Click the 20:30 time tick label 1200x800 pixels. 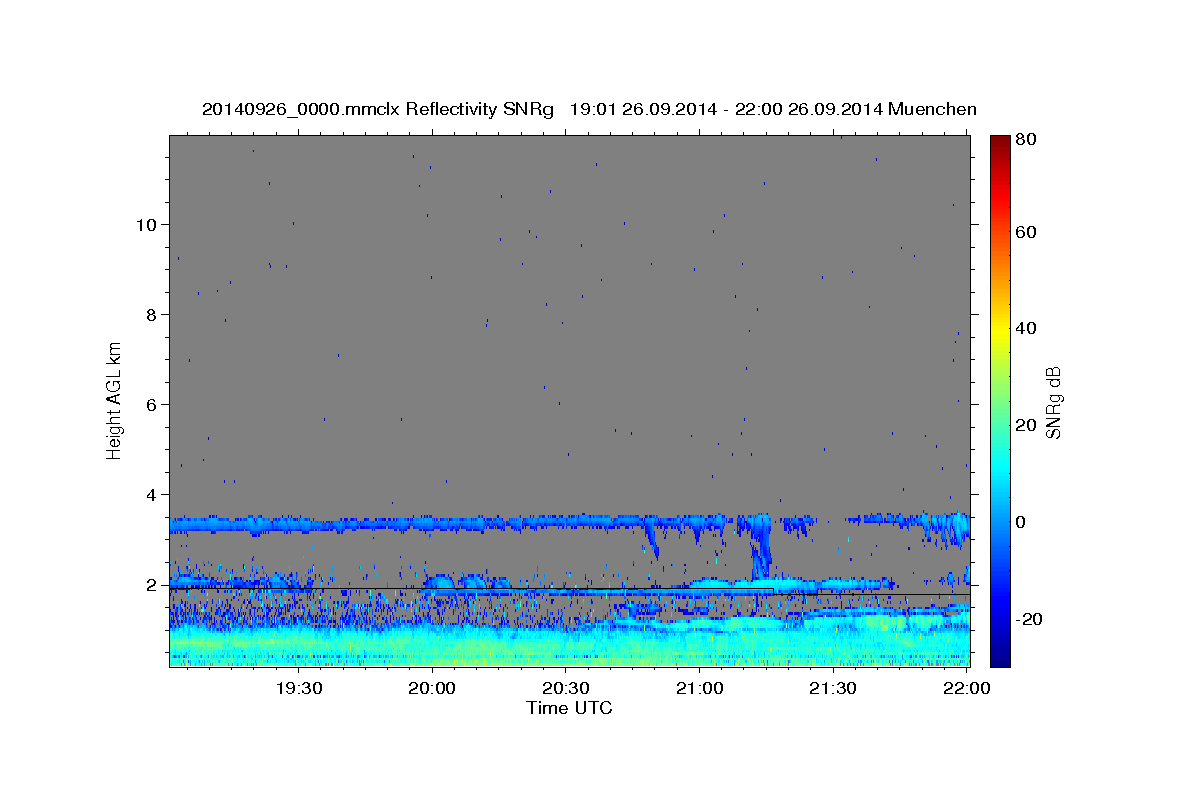coord(566,689)
